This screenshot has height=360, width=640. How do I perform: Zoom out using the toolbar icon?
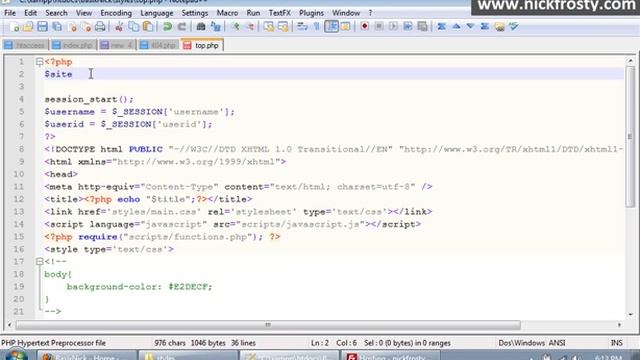(250, 27)
